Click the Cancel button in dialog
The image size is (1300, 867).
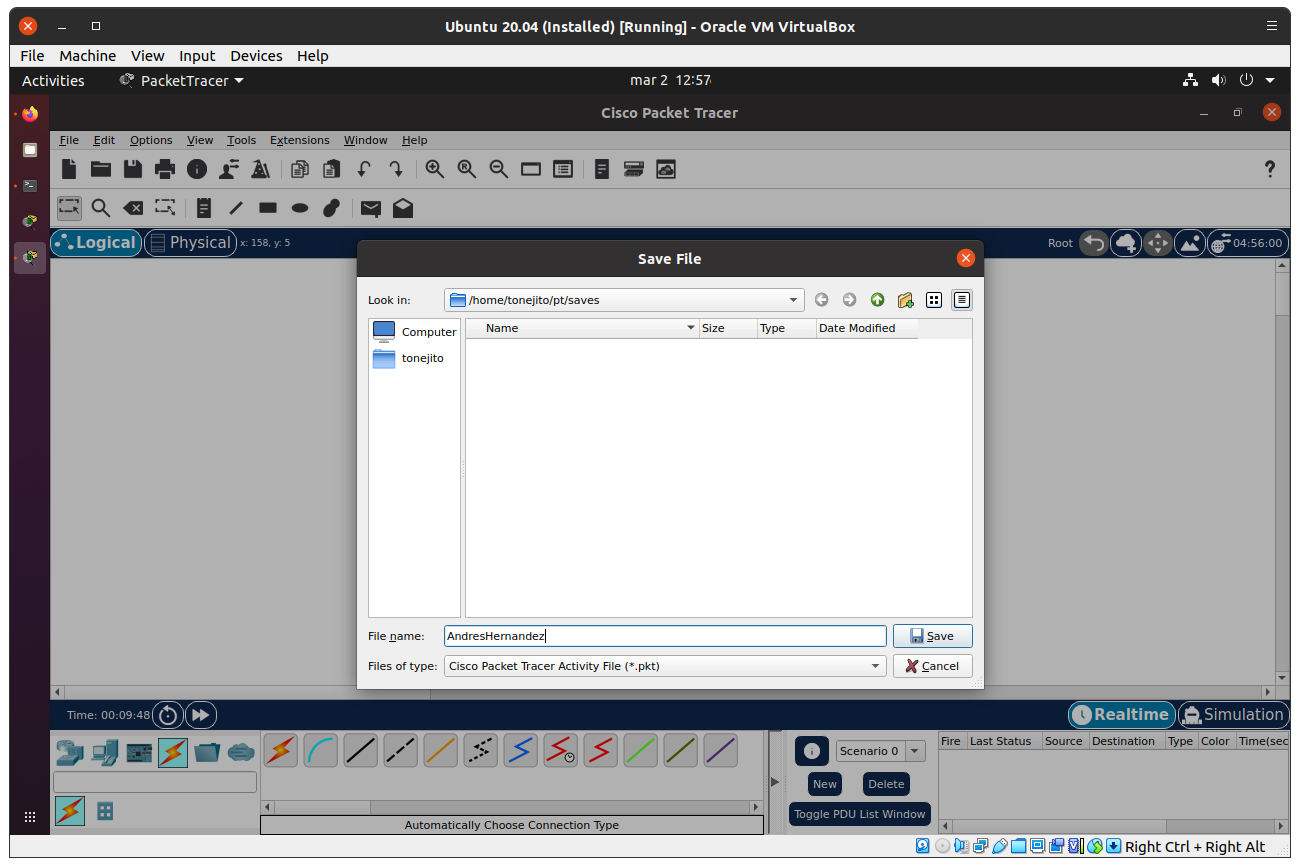click(932, 666)
